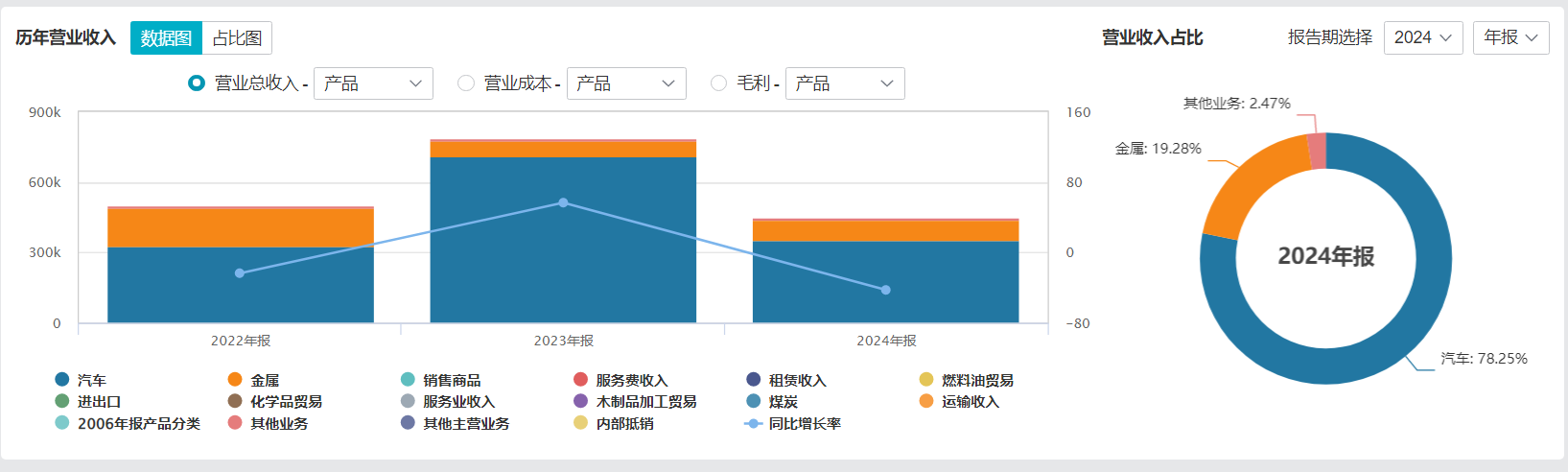
Task: Click the 销售商品 legend icon
Action: (408, 380)
